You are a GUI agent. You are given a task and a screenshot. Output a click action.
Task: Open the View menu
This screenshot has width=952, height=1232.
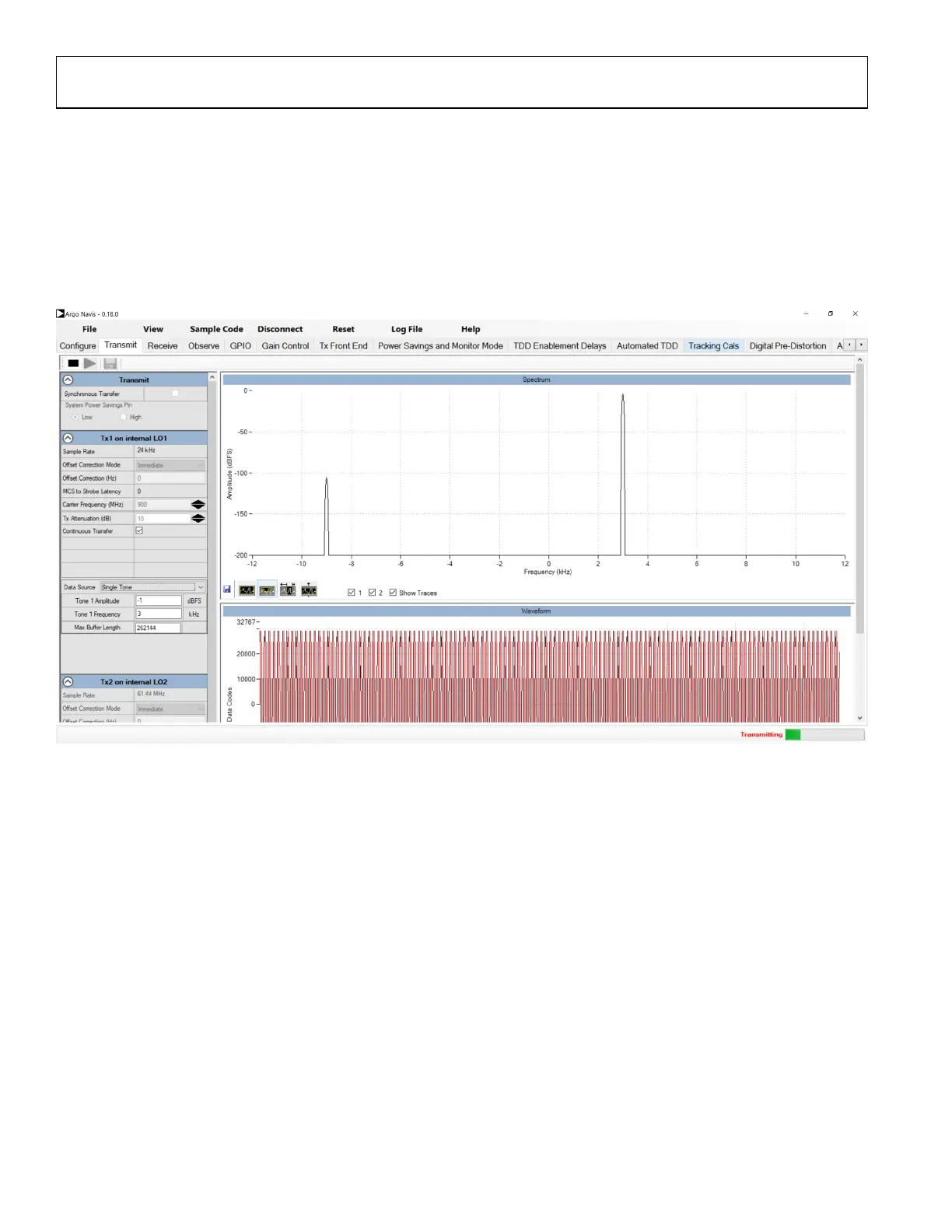(x=153, y=329)
